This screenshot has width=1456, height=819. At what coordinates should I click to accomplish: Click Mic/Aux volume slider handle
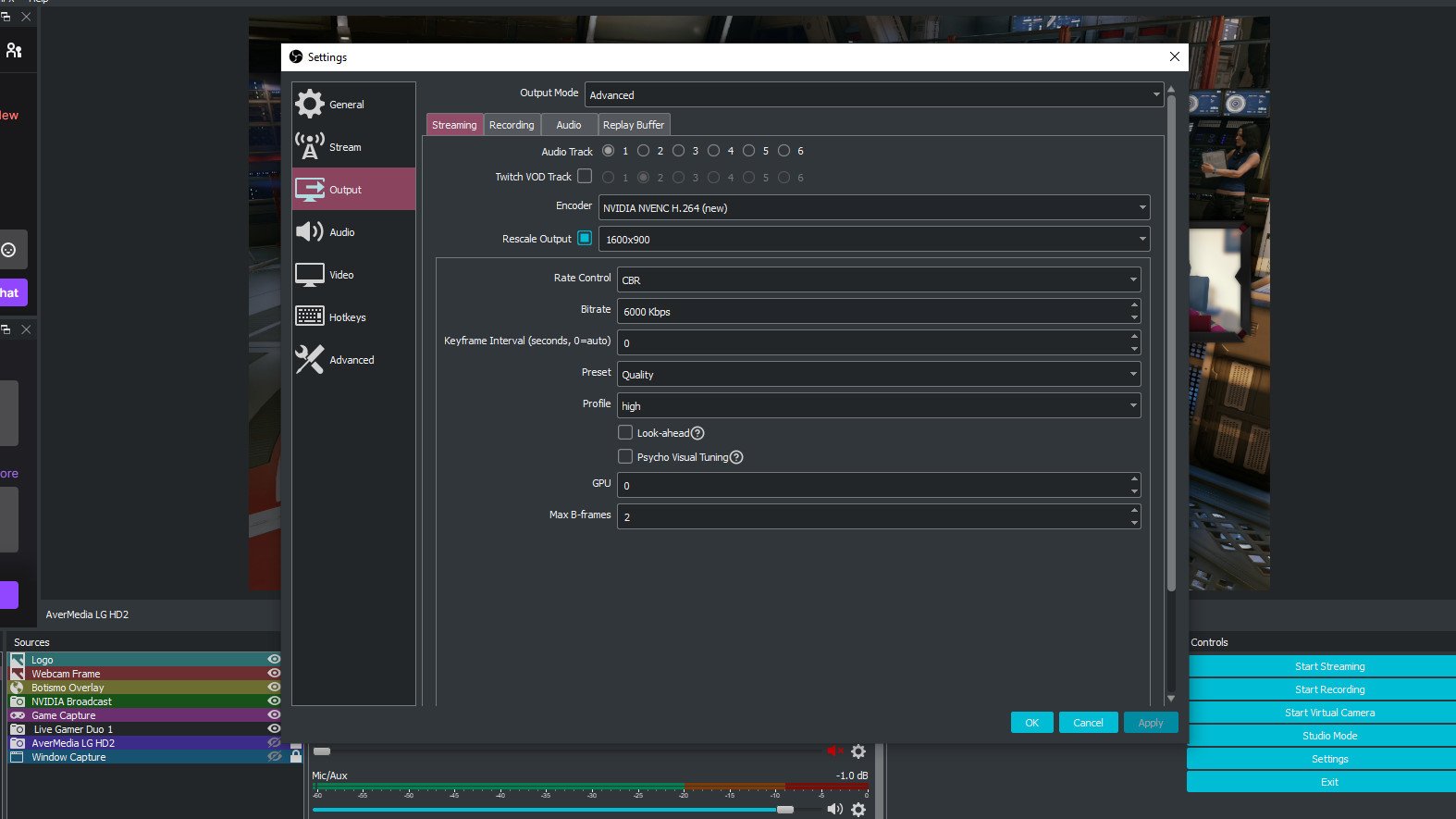pos(785,809)
